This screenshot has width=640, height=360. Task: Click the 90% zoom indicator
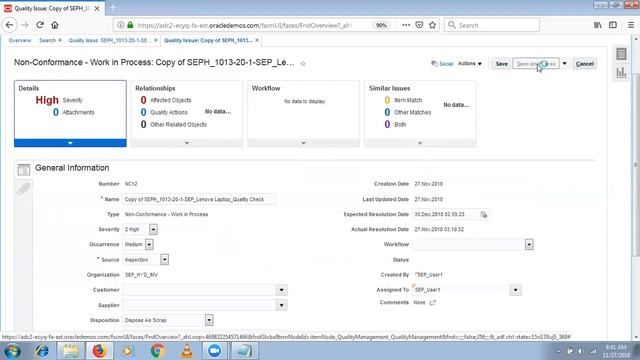381,25
